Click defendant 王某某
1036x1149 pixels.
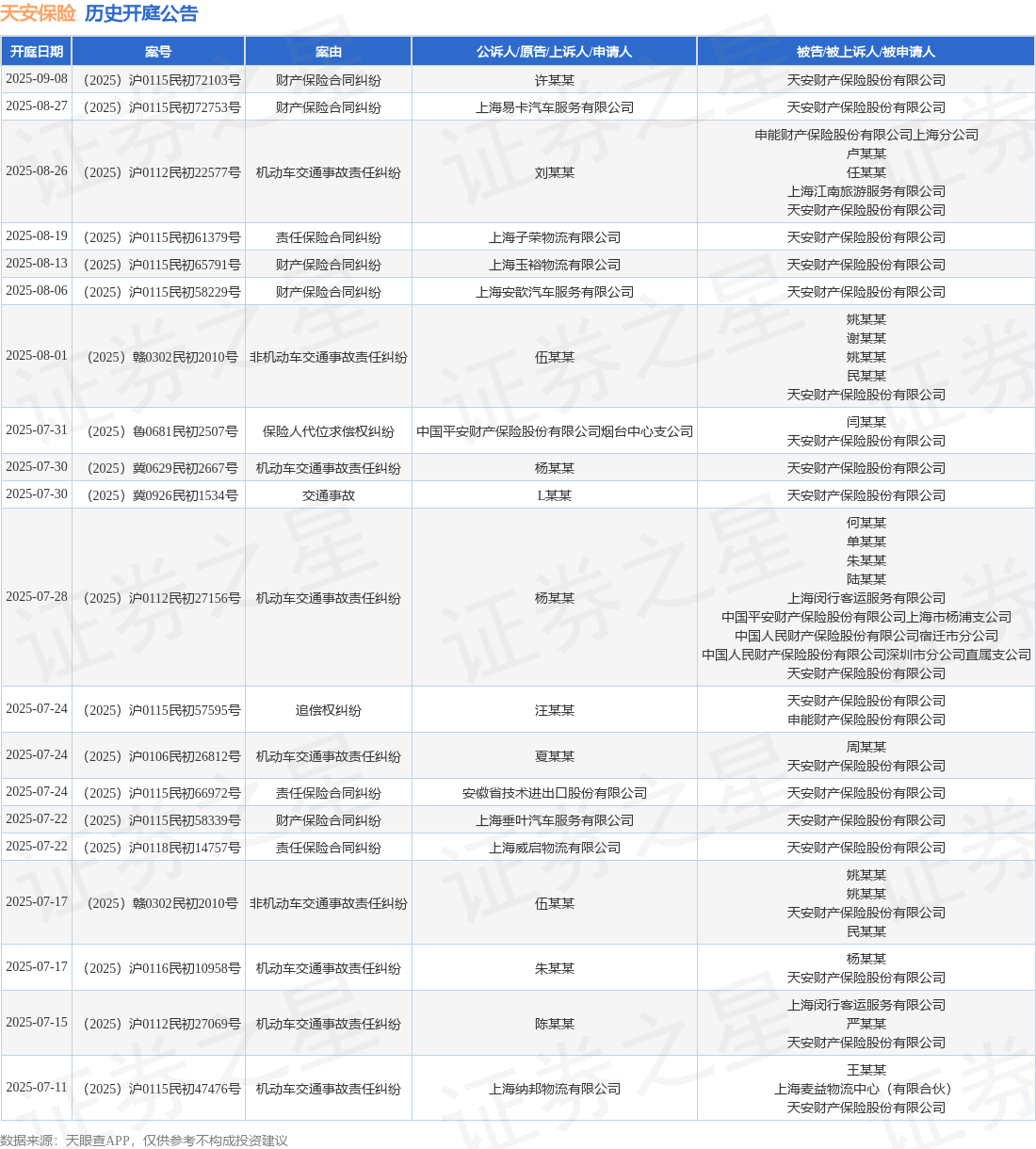tap(866, 1070)
